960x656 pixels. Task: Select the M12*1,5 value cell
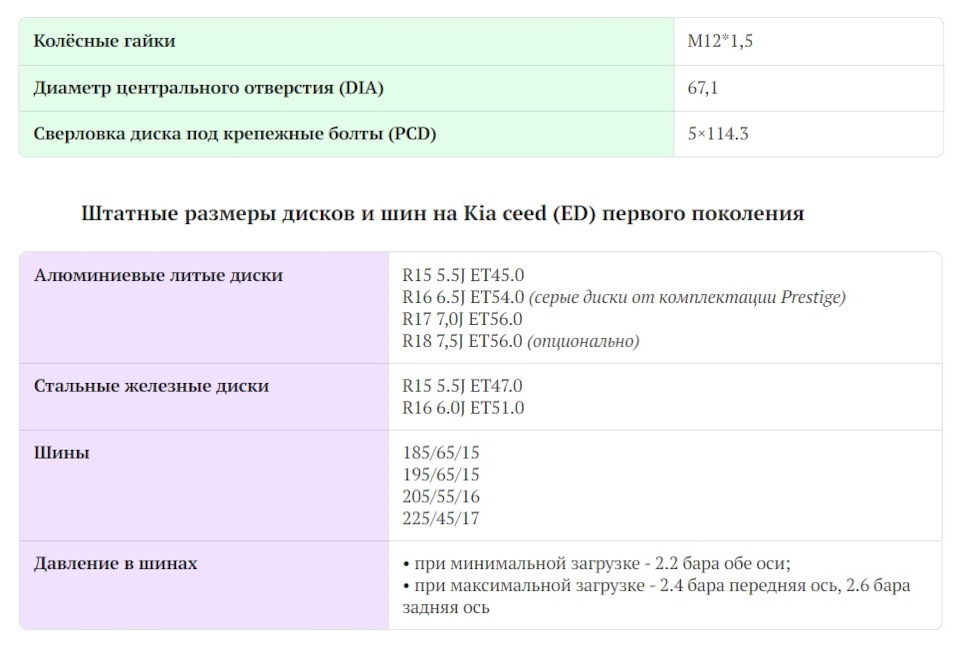[720, 41]
